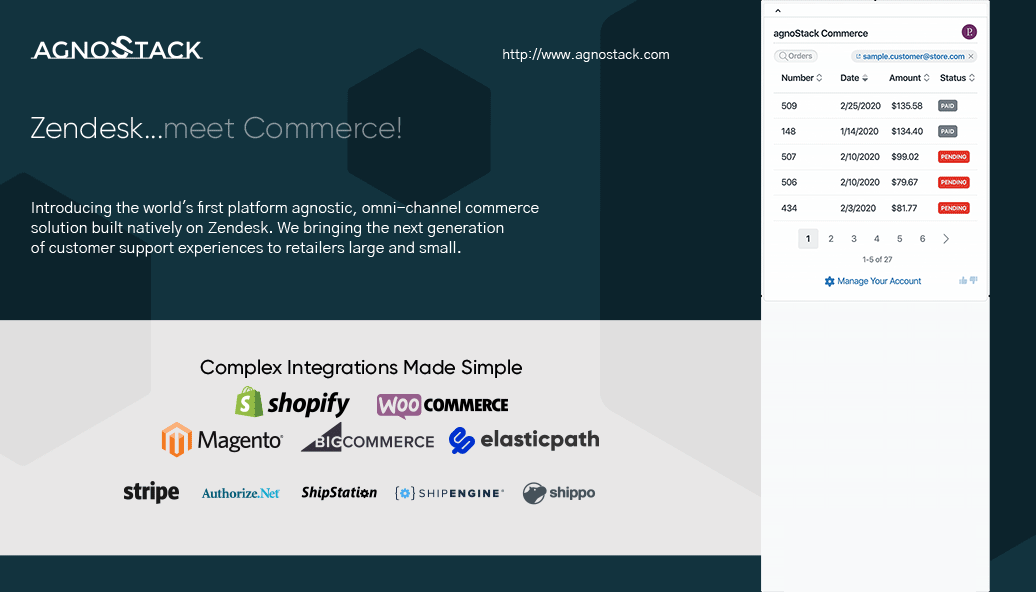Click the ShipStation logo
Viewport: 1036px width, 592px height.
pos(339,492)
